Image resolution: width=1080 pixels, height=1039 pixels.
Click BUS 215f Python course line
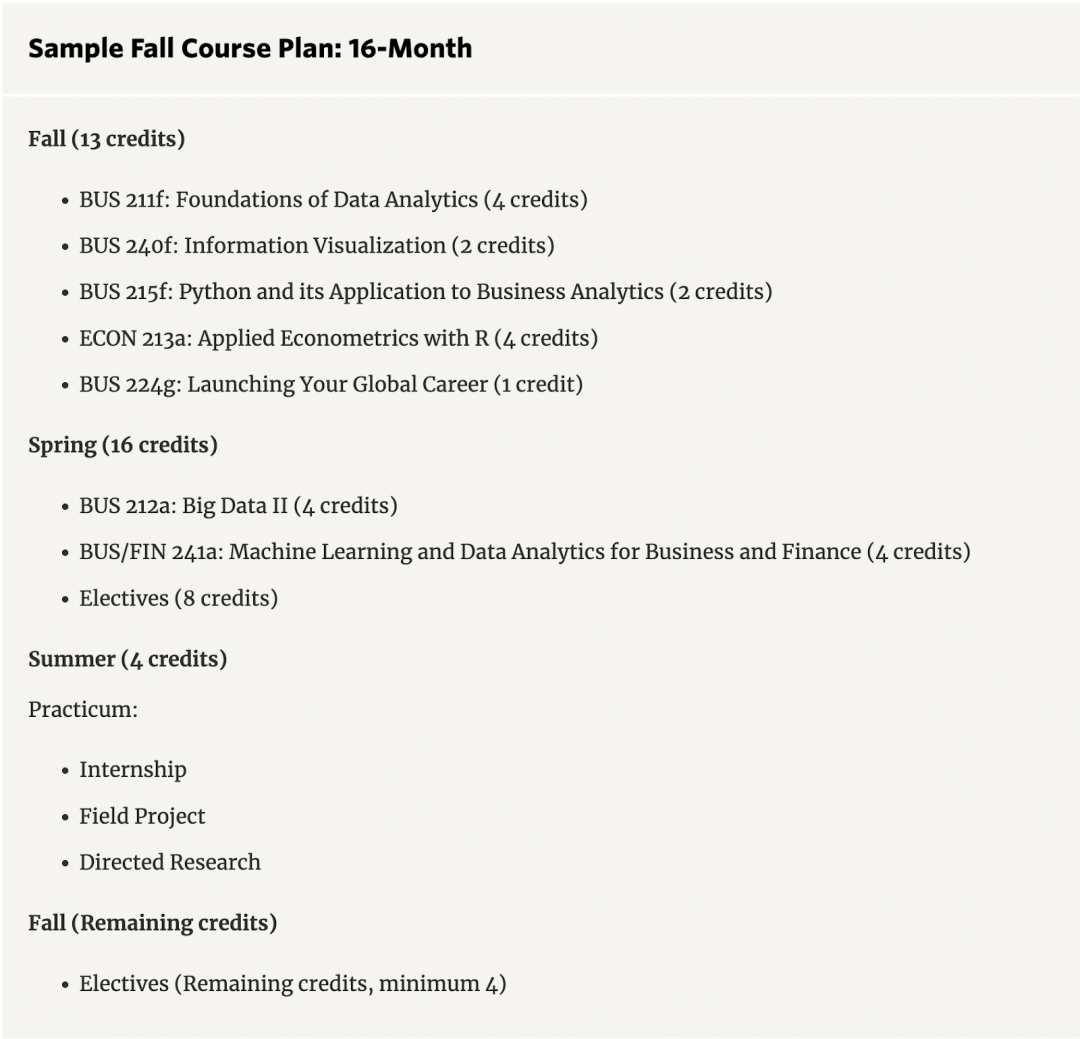pyautogui.click(x=425, y=292)
